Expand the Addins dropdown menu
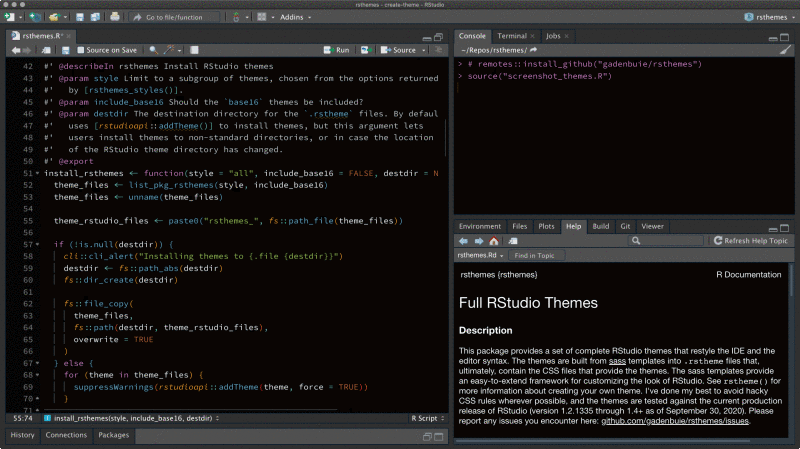This screenshot has width=800, height=449. pos(295,17)
